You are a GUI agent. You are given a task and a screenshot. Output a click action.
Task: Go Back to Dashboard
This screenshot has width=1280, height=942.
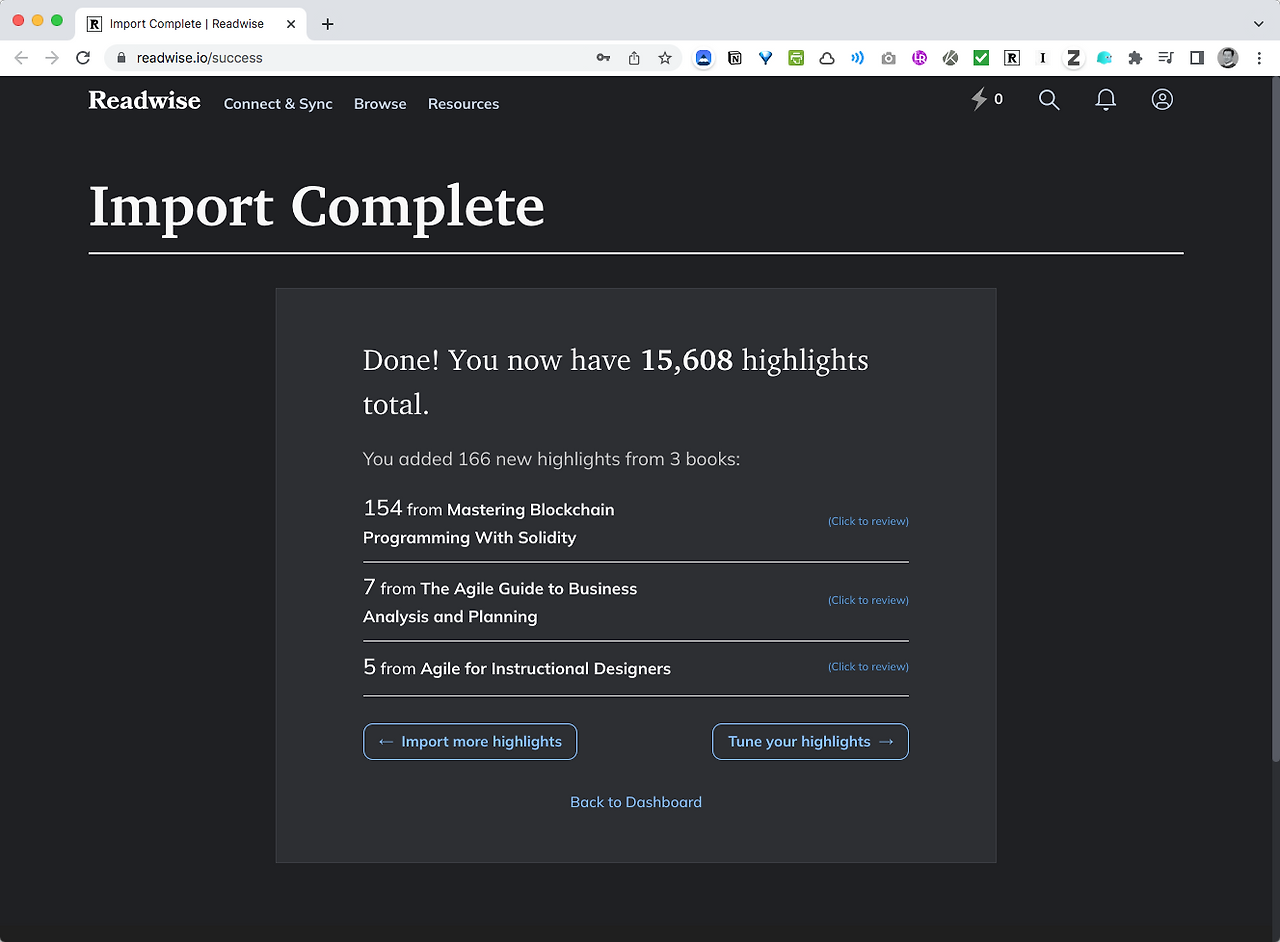636,802
